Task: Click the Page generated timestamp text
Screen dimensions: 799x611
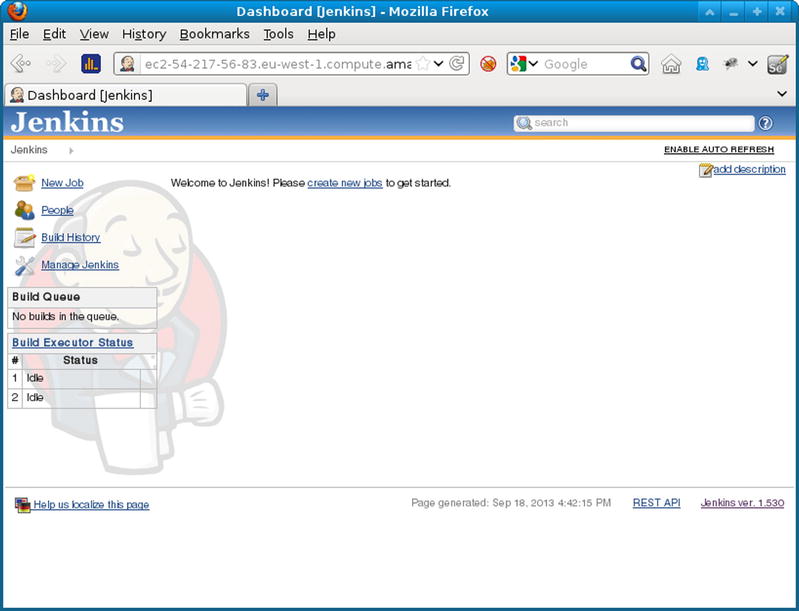Action: tap(511, 503)
